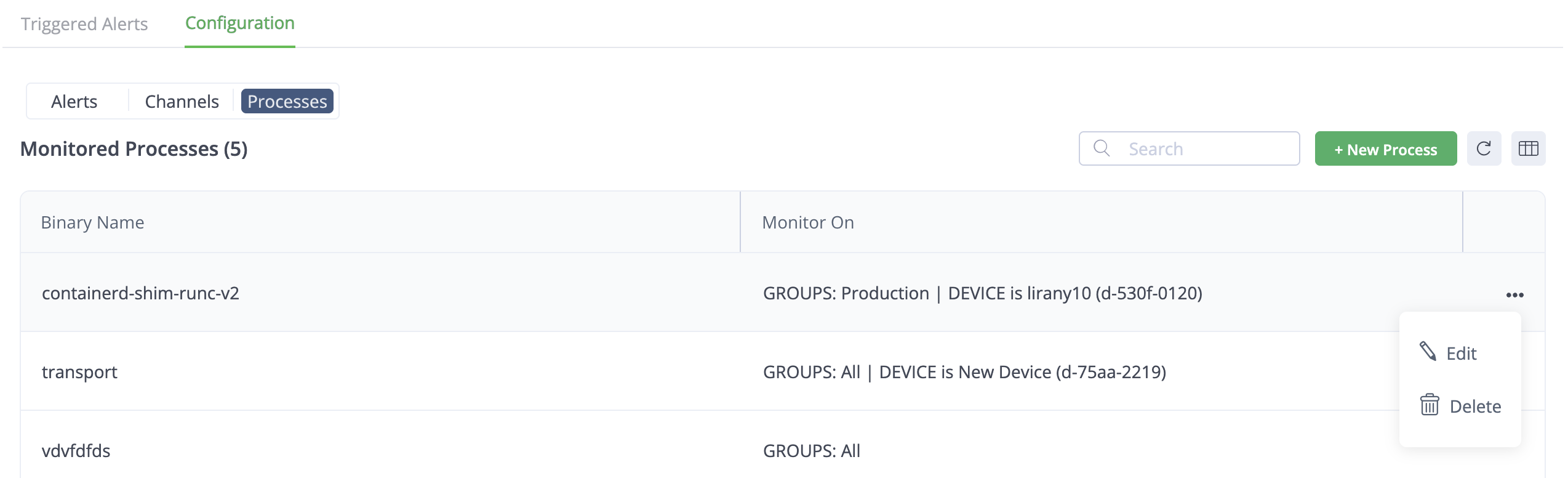The height and width of the screenshot is (478, 1568).
Task: Sort by the Binary Name column header
Action: pyautogui.click(x=93, y=222)
